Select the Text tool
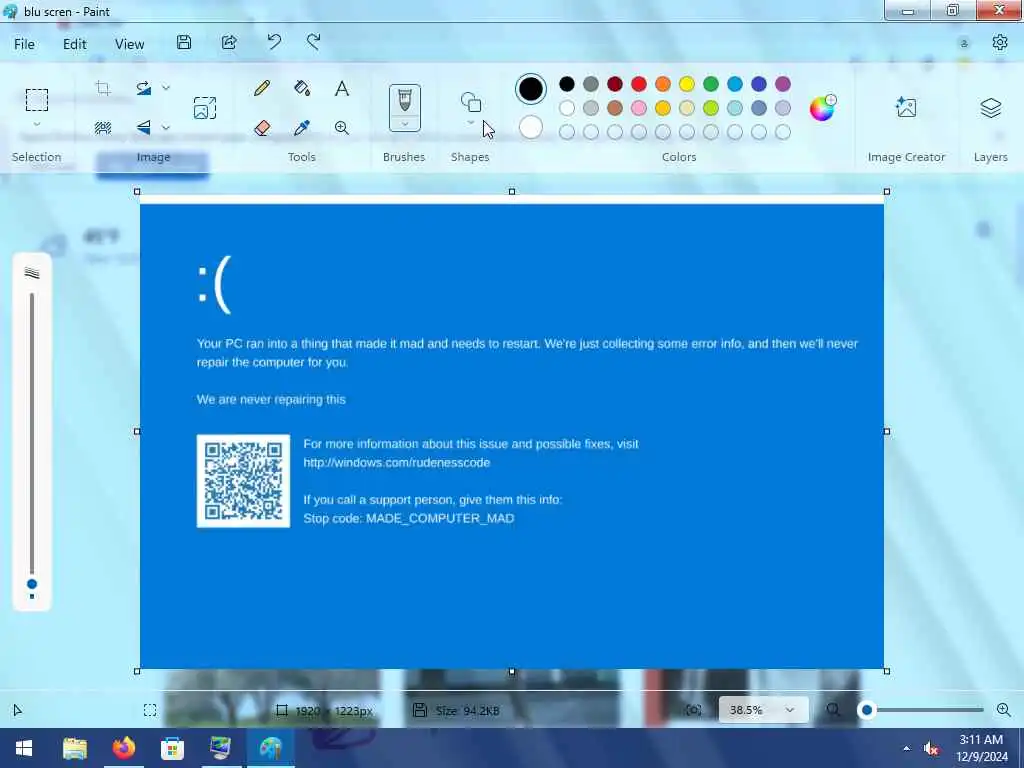 pyautogui.click(x=342, y=88)
